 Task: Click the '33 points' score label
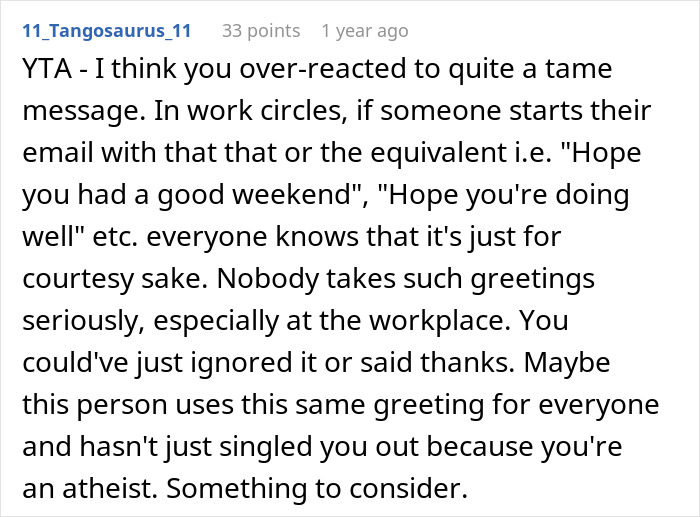coord(260,31)
